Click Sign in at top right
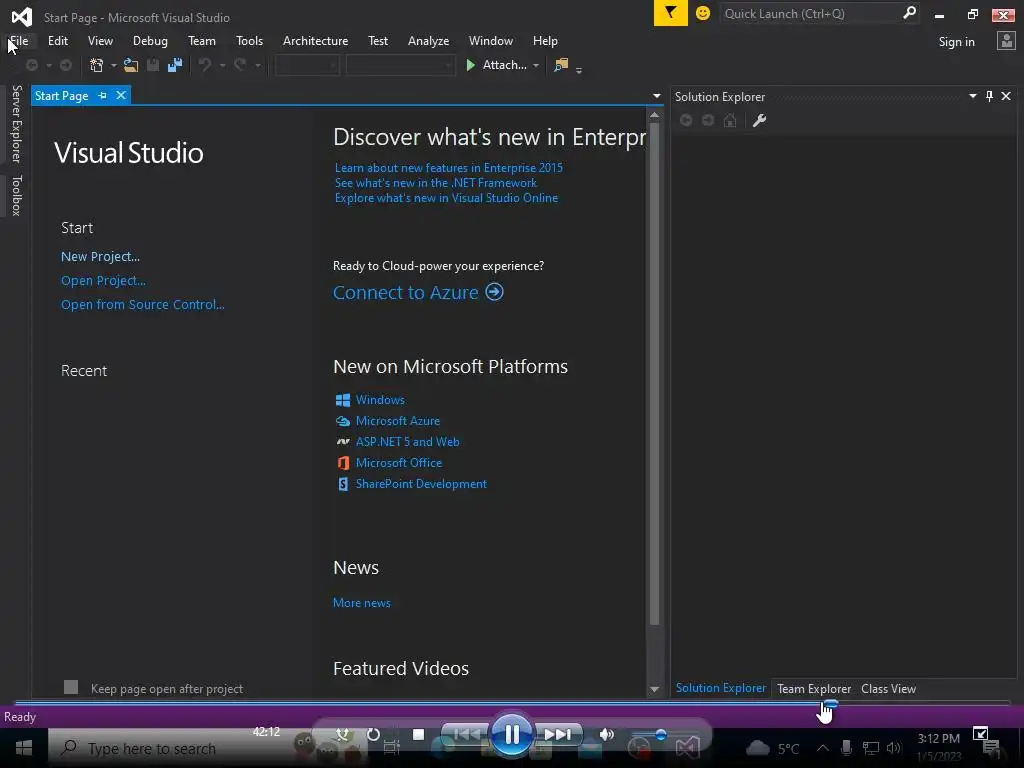 coord(956,42)
